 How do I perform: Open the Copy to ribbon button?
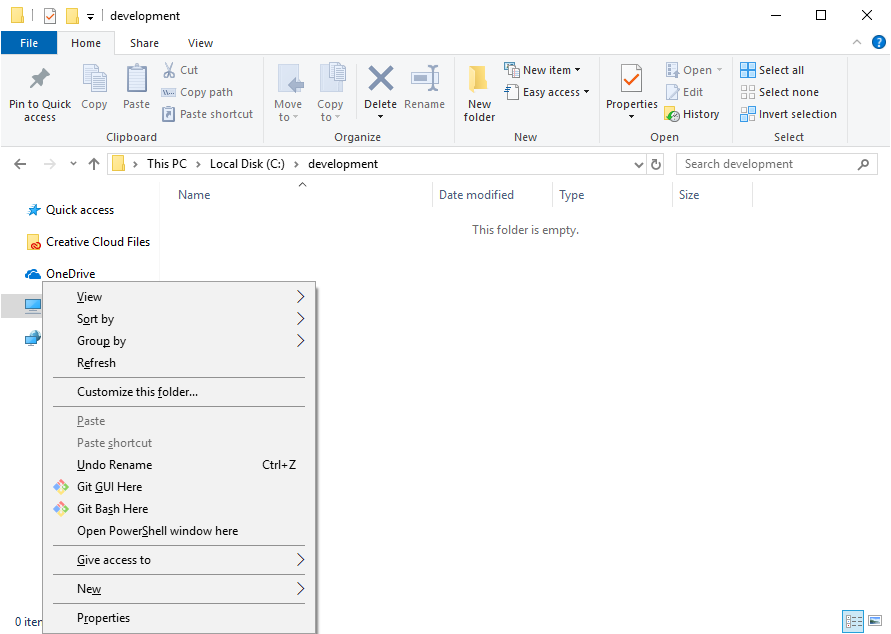click(x=330, y=93)
